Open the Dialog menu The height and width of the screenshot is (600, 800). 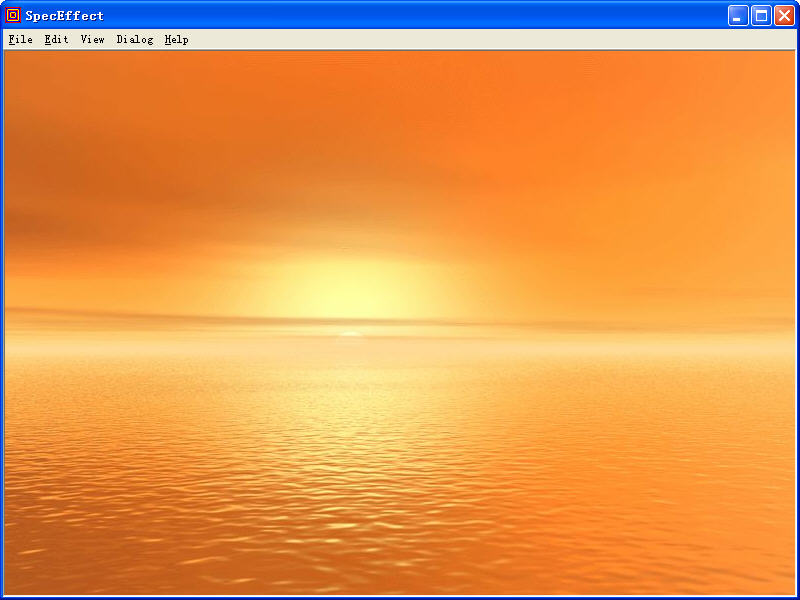[x=135, y=40]
